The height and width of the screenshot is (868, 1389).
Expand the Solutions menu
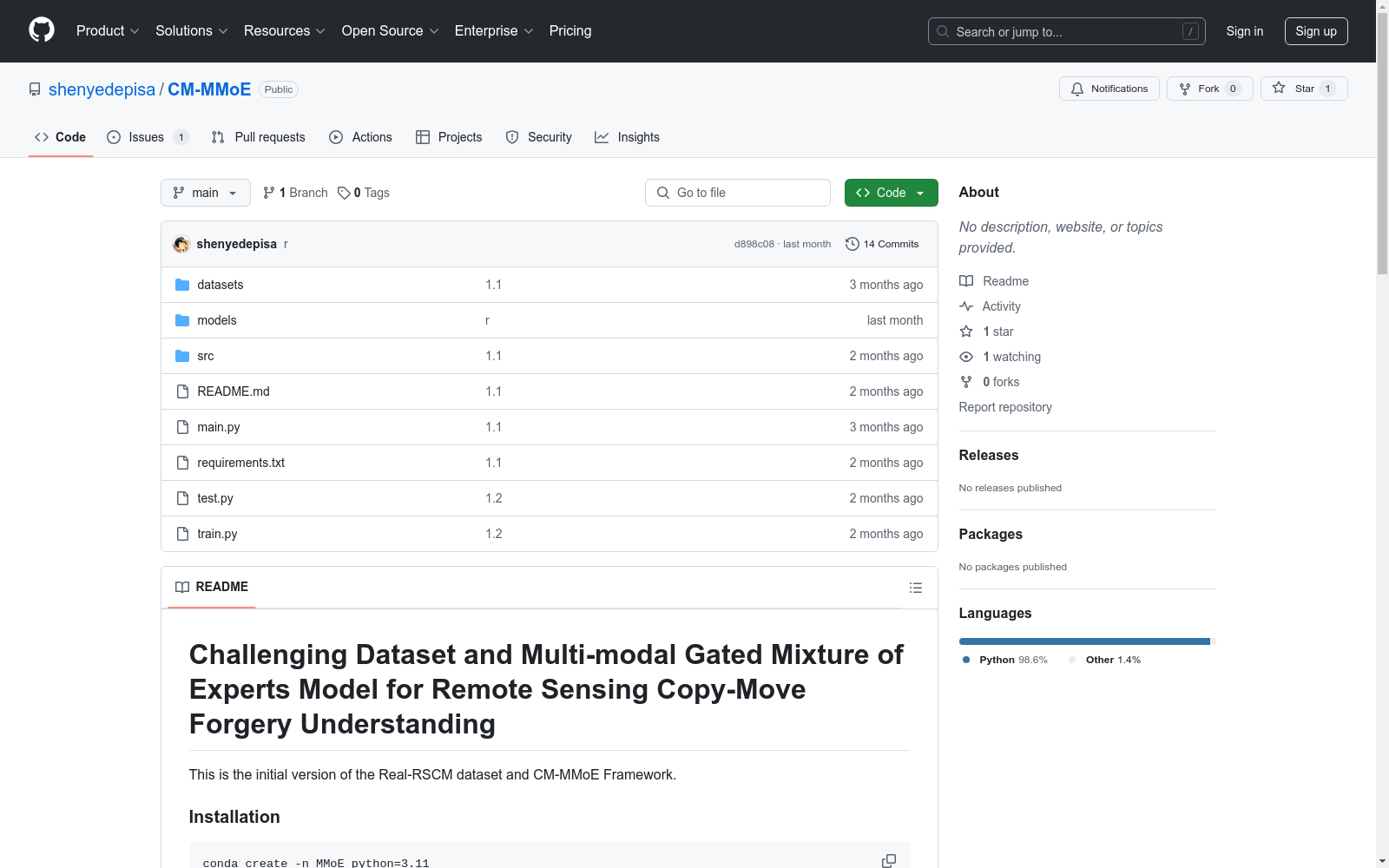tap(191, 31)
